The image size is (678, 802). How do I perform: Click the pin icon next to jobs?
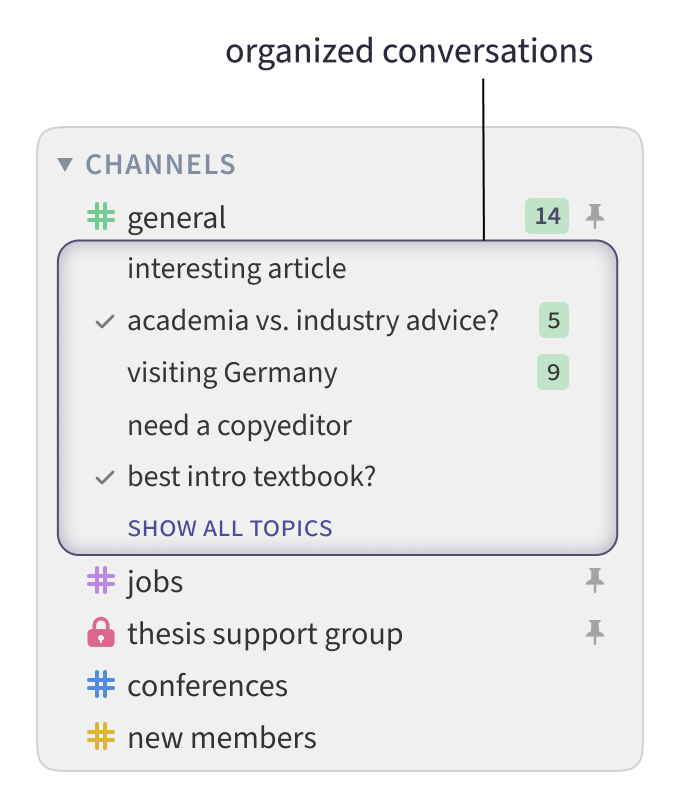coord(596,580)
